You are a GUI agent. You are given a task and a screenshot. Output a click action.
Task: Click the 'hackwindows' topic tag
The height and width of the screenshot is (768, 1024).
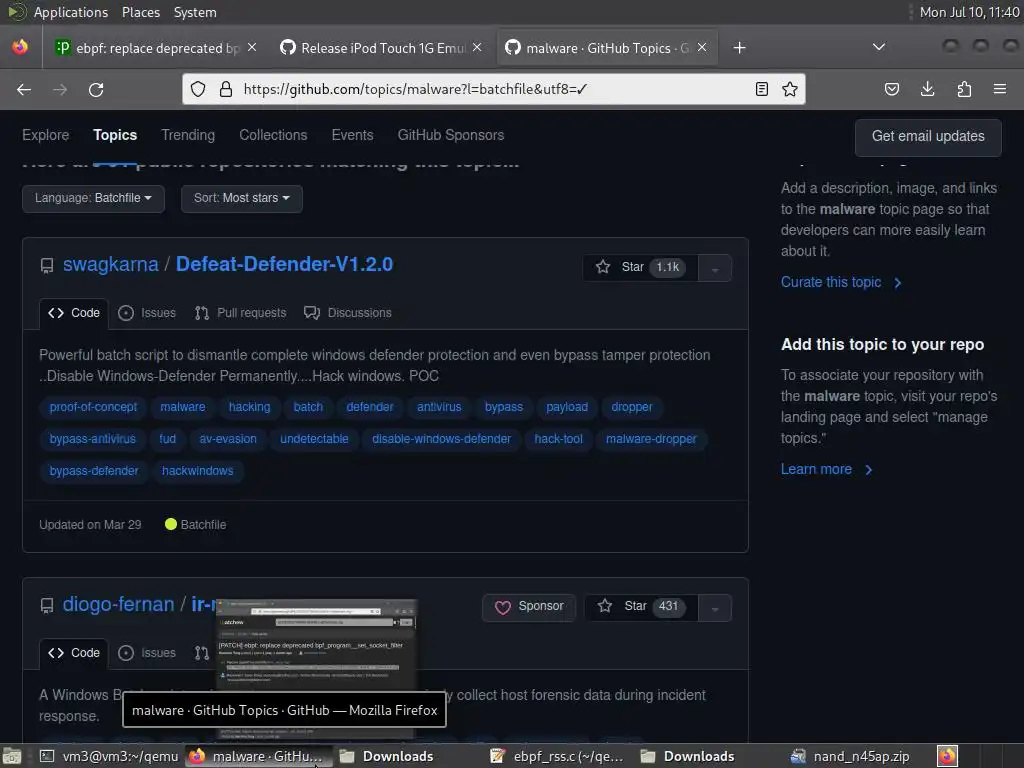tap(197, 471)
